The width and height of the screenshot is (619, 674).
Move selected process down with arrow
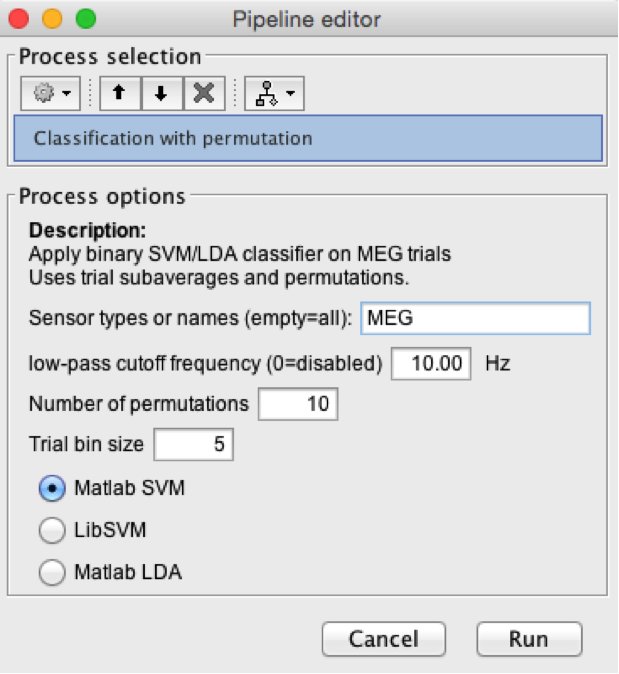(x=161, y=93)
